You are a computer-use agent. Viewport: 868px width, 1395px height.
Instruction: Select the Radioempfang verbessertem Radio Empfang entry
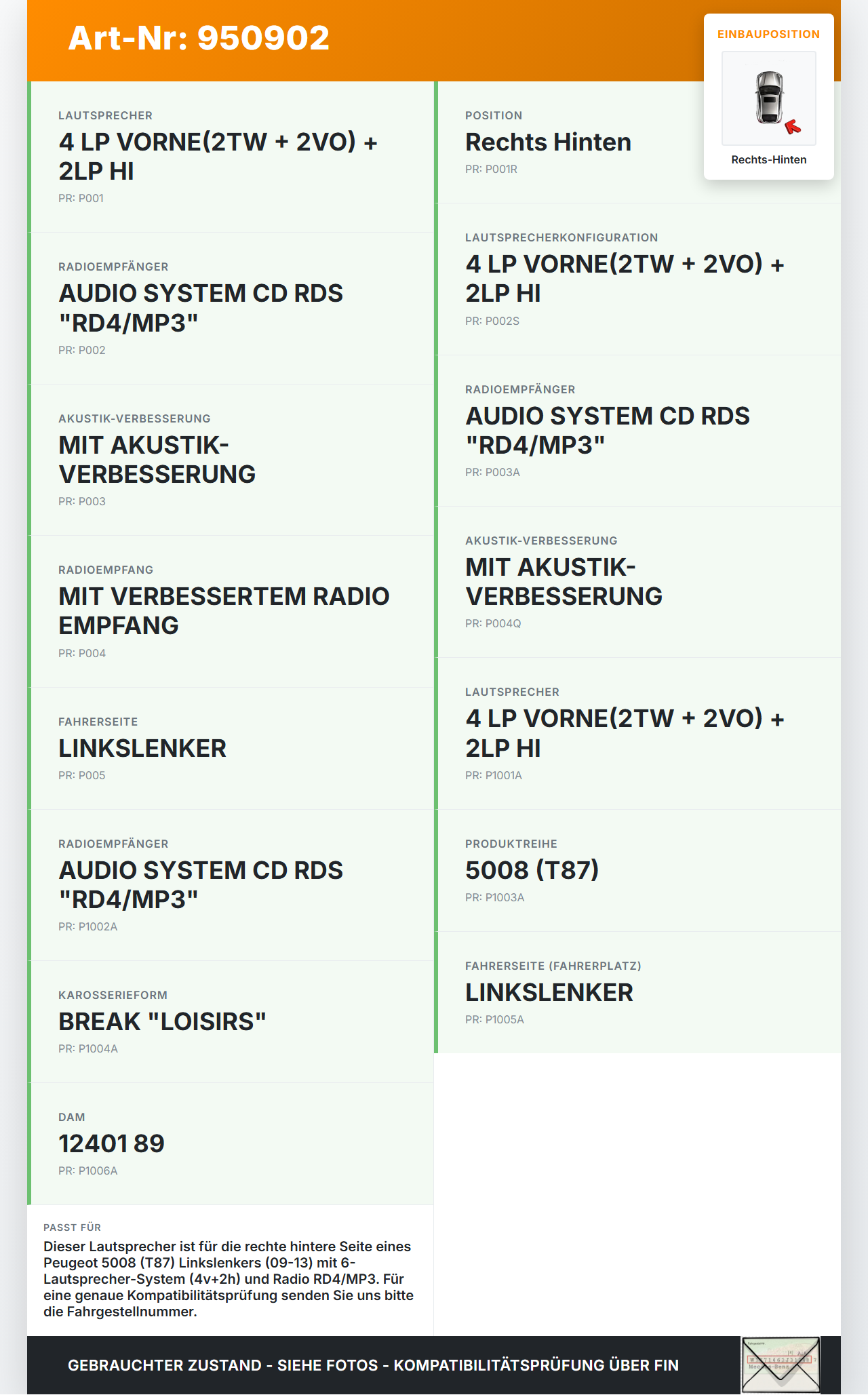(231, 611)
